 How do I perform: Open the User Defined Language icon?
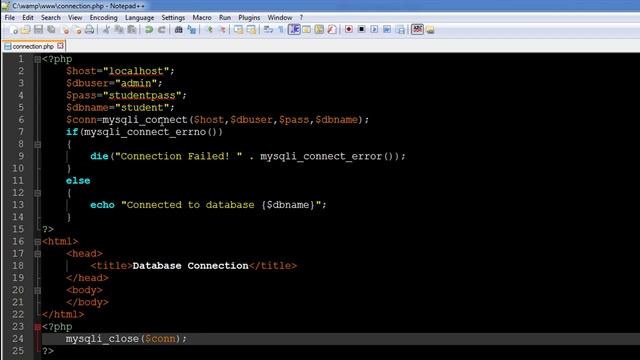tap(307, 29)
